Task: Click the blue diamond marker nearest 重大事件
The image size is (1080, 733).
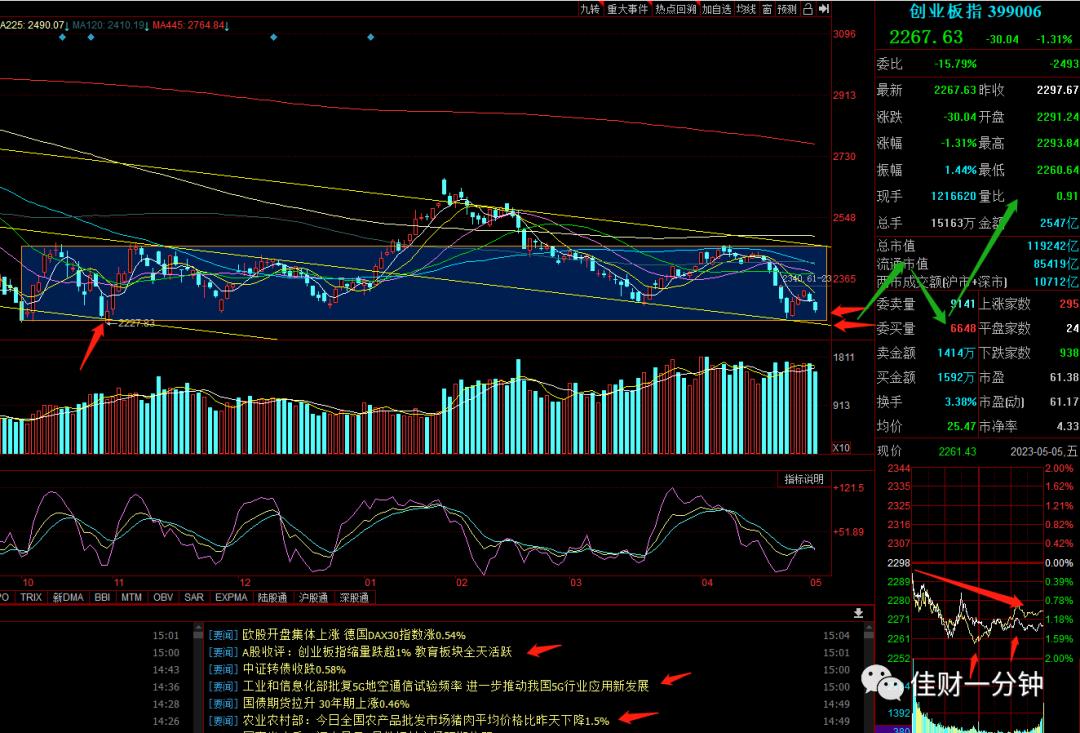Action: click(371, 37)
